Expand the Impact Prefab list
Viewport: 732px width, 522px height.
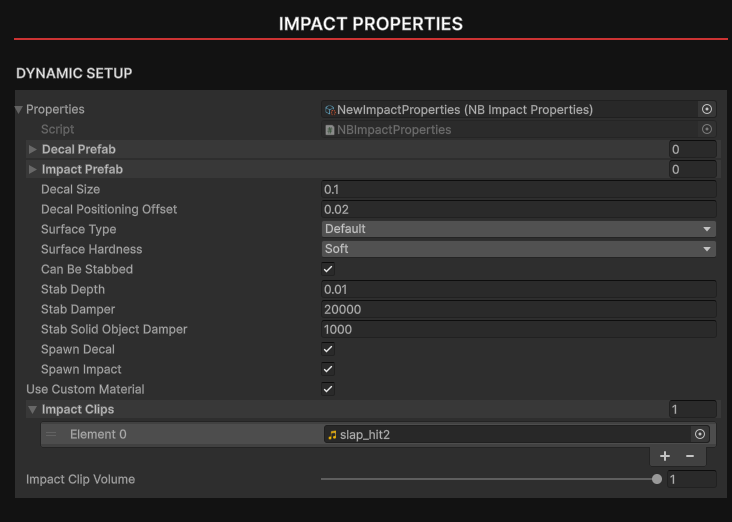(33, 169)
